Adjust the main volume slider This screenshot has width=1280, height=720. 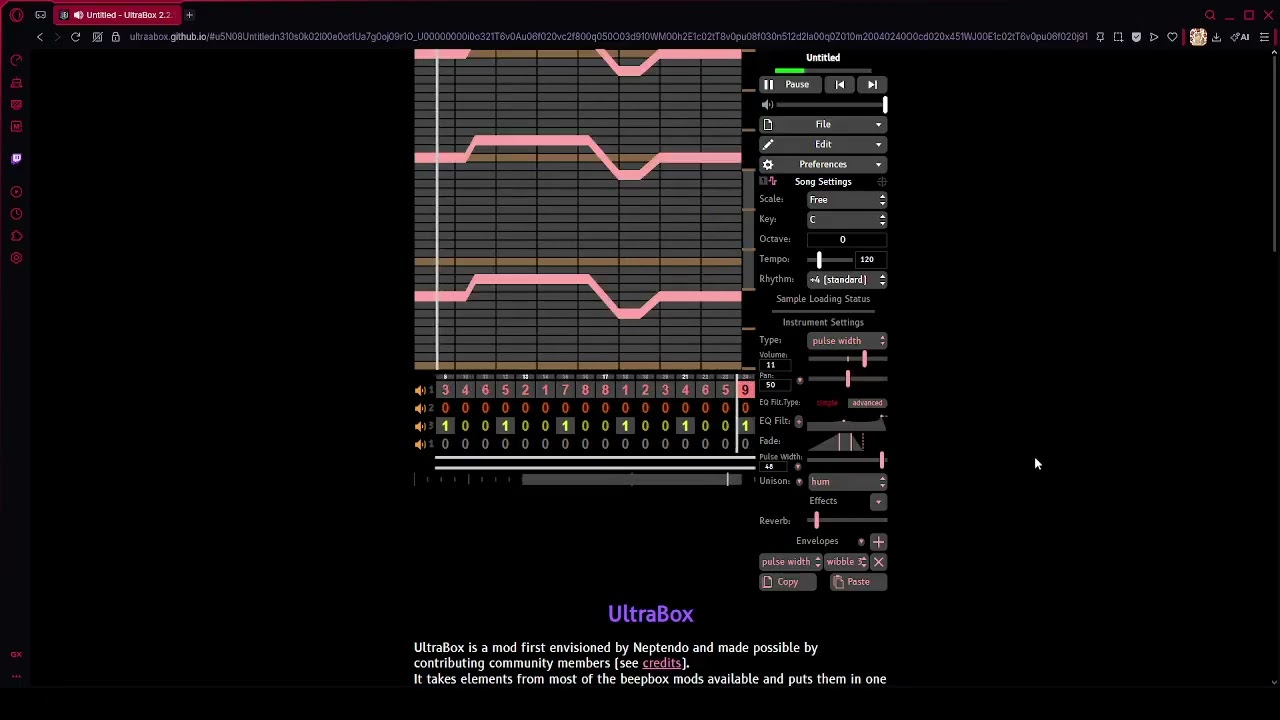pos(833,104)
